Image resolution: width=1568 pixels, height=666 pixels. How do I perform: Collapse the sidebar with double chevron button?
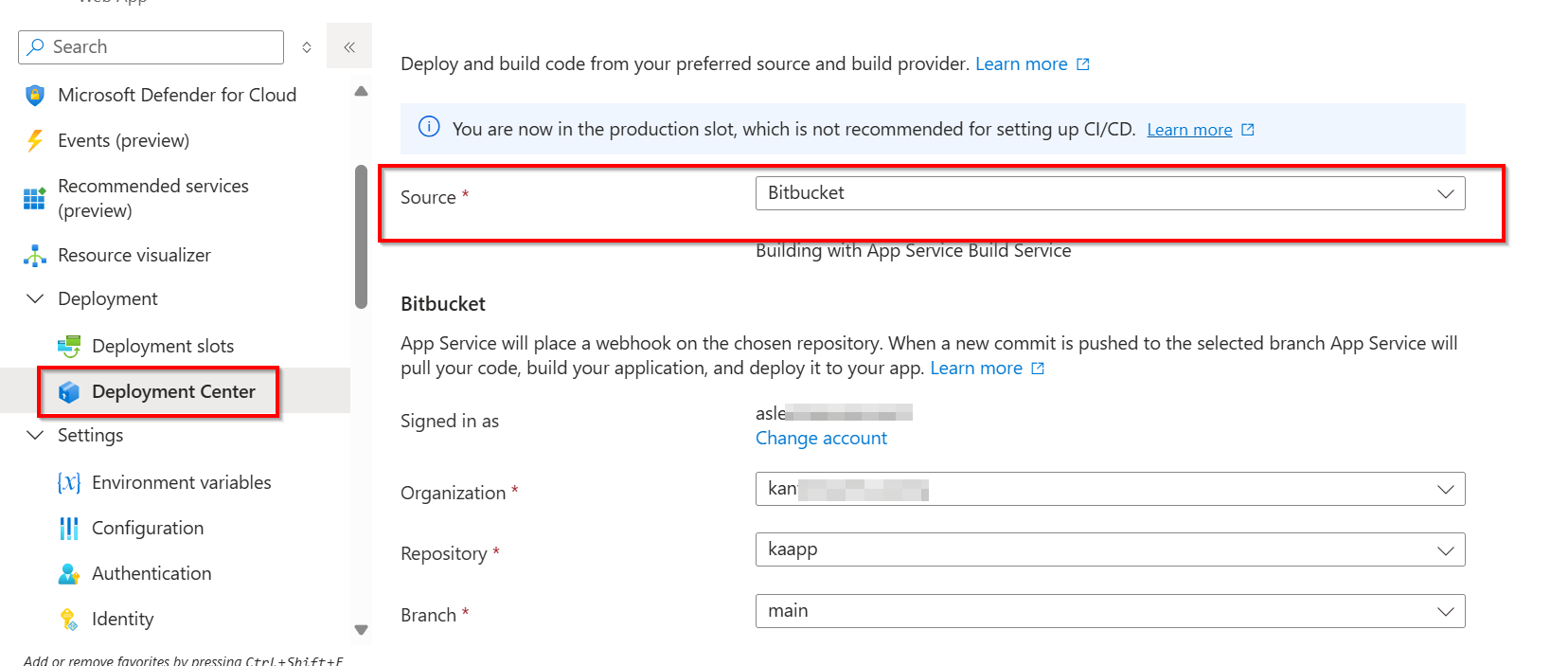click(x=349, y=46)
